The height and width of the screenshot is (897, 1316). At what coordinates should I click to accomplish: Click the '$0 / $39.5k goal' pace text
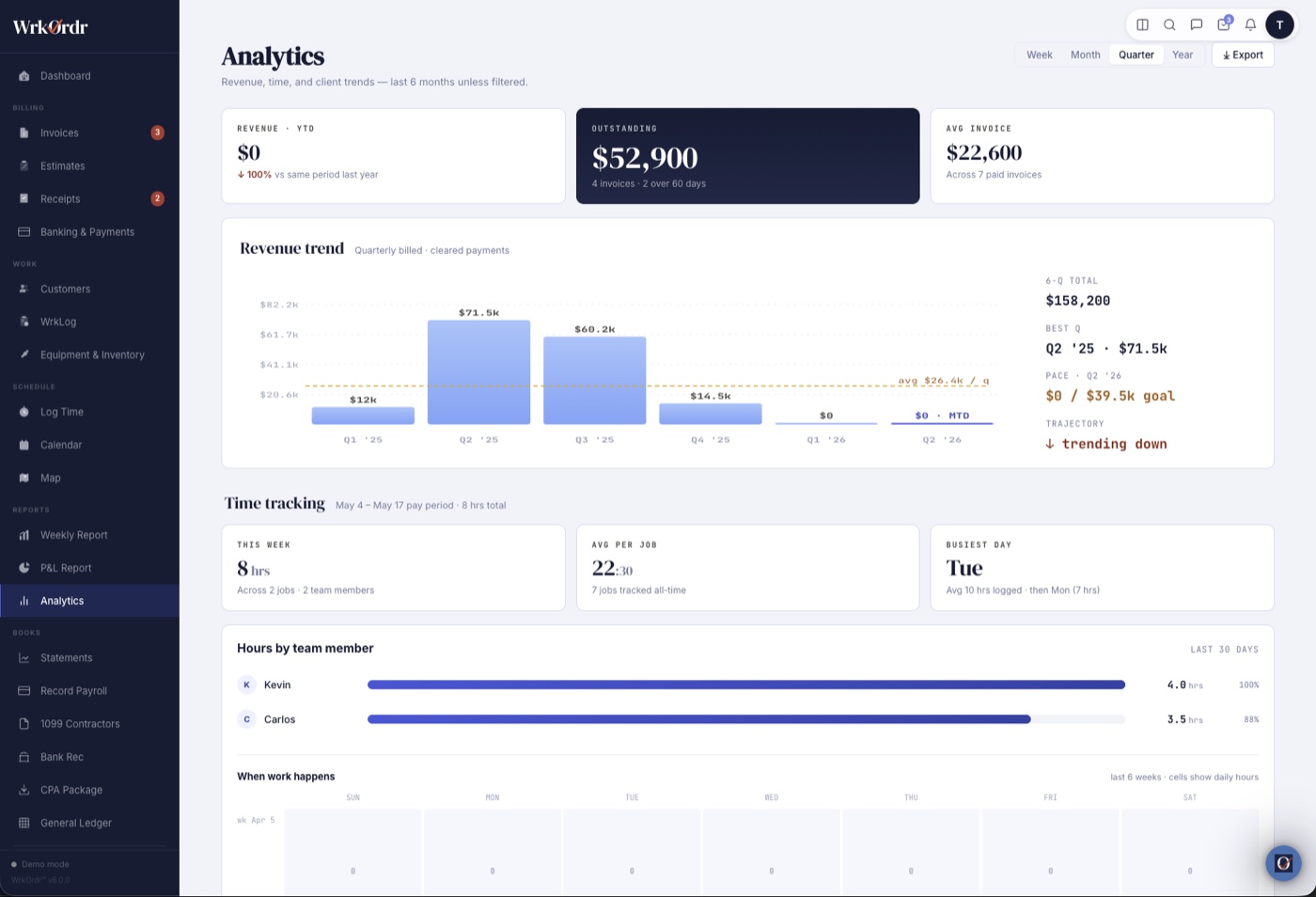coord(1110,396)
